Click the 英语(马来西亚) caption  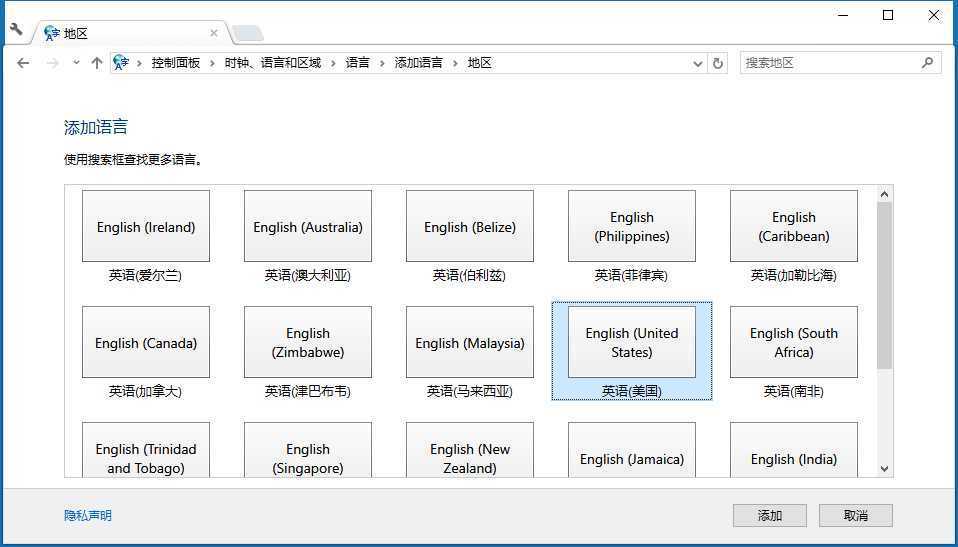(469, 391)
